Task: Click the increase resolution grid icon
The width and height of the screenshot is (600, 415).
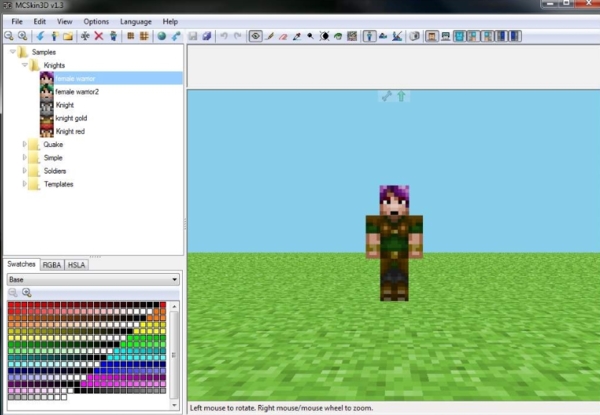Action: coord(144,36)
